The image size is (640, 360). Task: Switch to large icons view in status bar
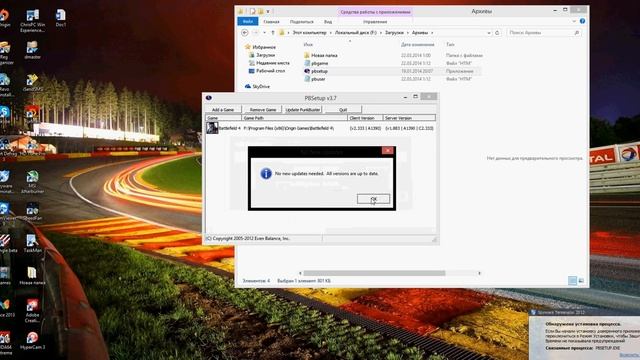pyautogui.click(x=581, y=280)
